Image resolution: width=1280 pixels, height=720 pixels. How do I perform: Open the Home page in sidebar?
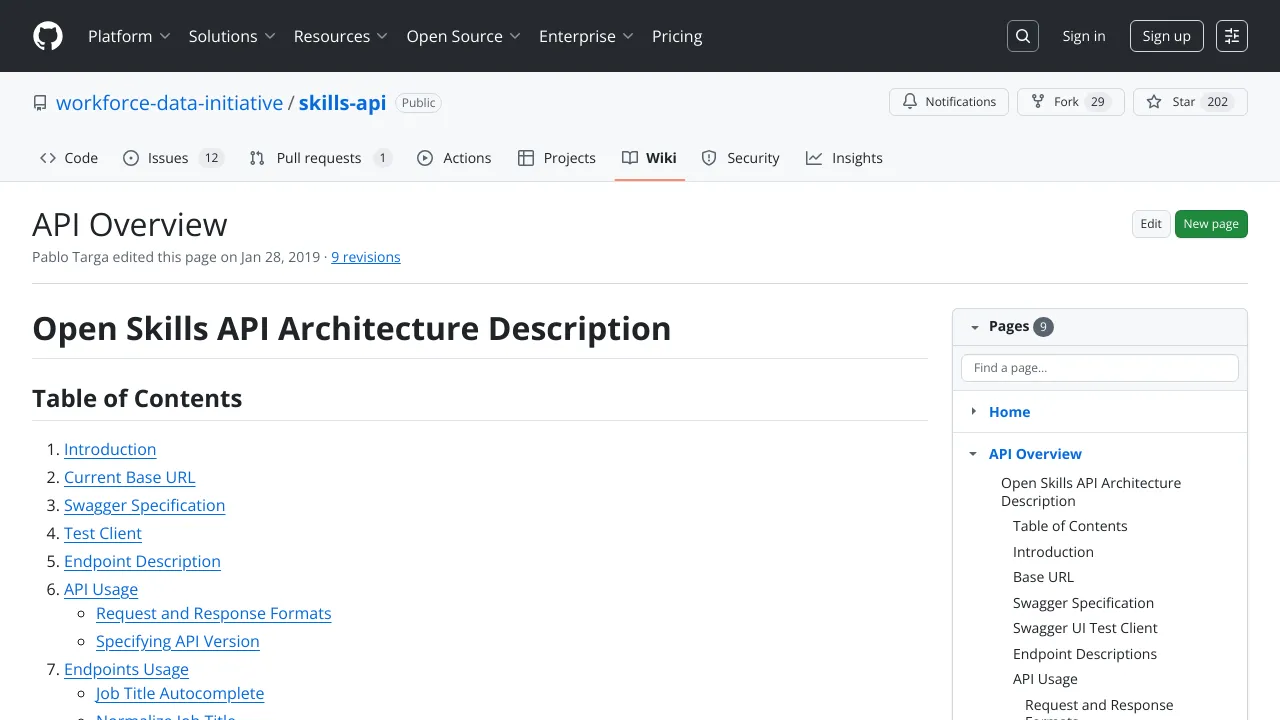(x=1009, y=411)
